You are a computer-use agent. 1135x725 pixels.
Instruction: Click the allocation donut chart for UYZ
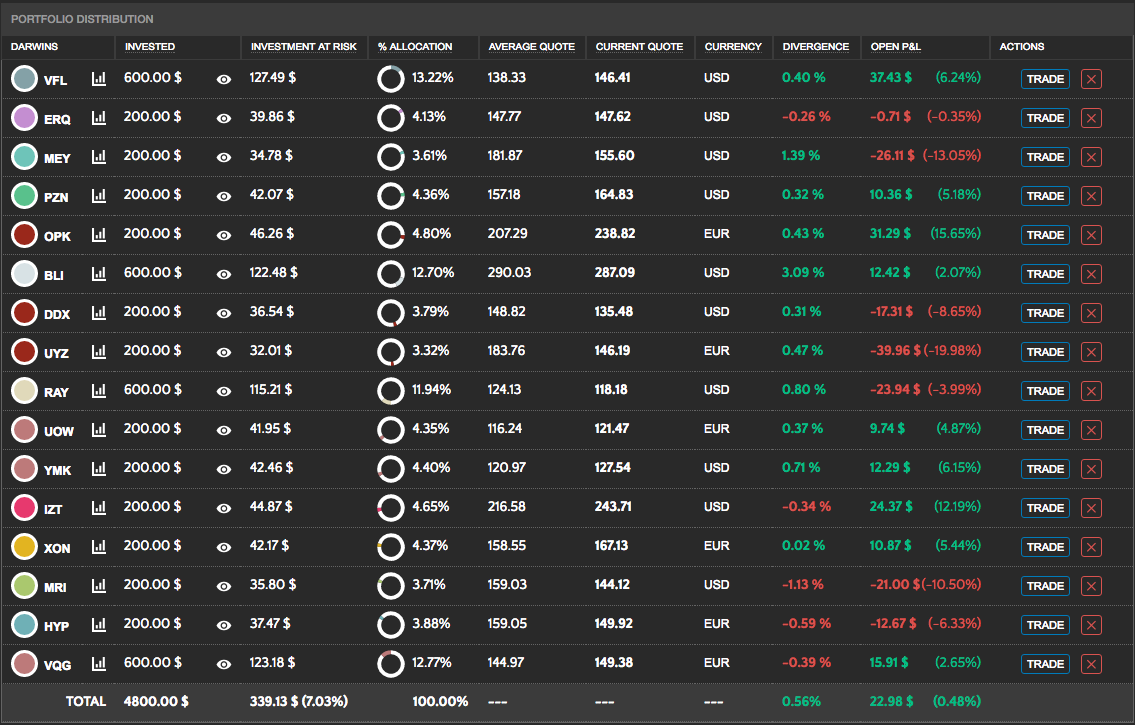click(390, 352)
